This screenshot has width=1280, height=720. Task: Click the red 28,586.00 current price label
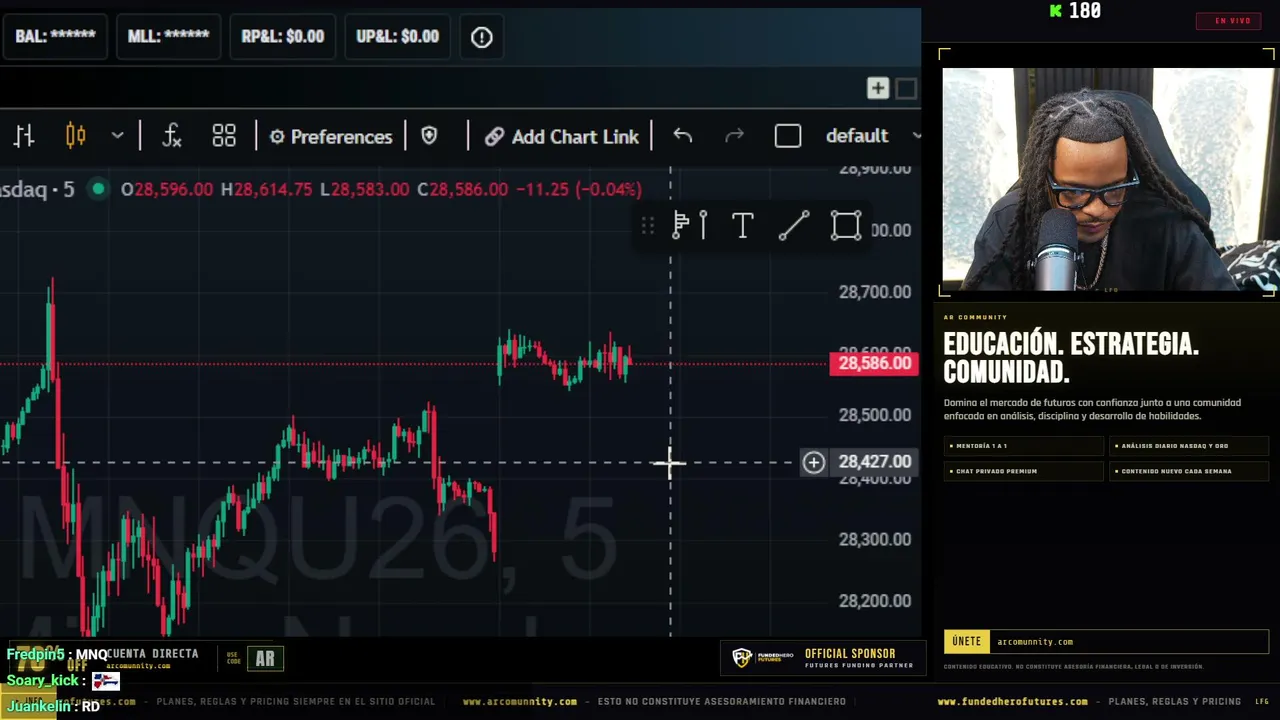tap(874, 363)
